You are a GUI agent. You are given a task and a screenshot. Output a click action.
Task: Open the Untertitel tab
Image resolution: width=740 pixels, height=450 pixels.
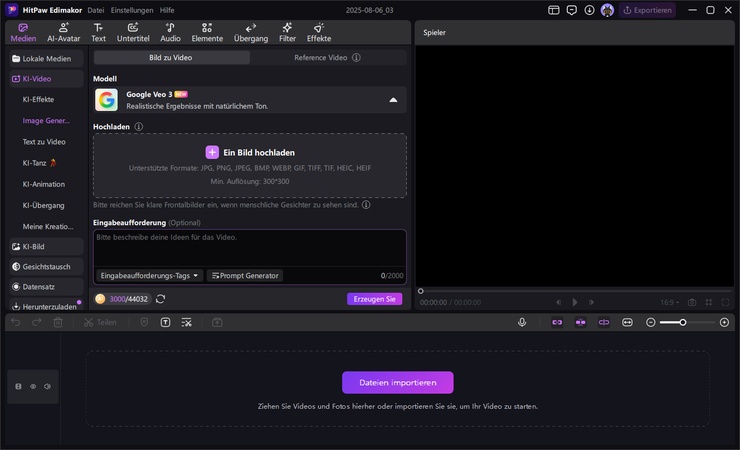click(133, 33)
